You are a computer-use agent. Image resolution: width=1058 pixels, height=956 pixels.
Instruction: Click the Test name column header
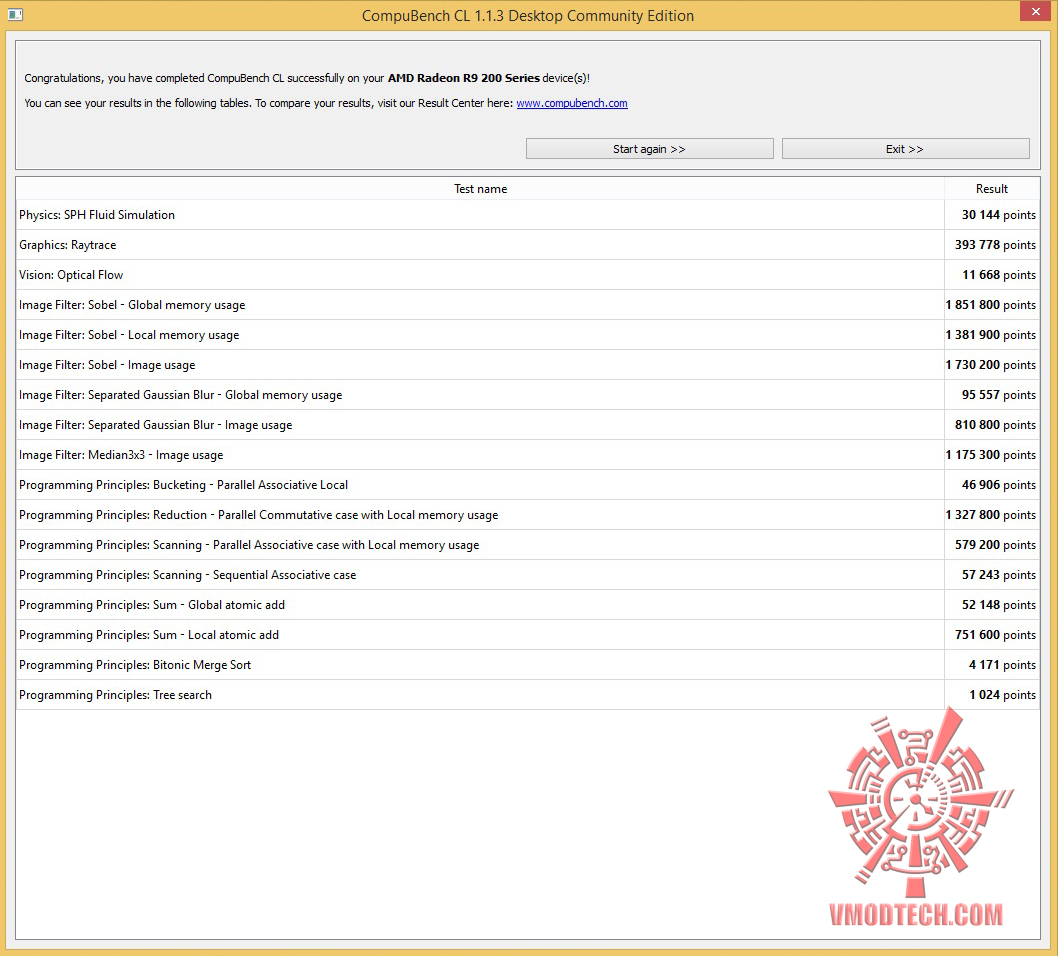coord(480,189)
